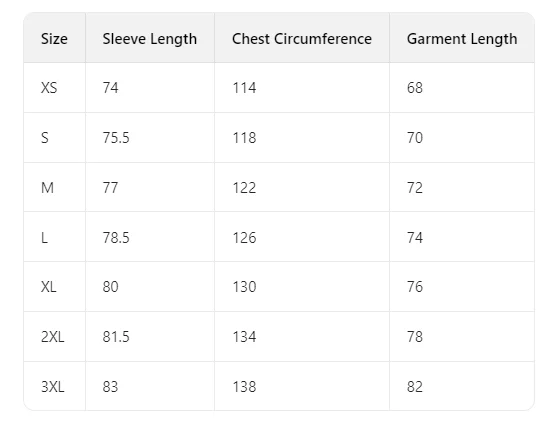Click the 2XL chest value 134
The image size is (554, 421).
[x=244, y=337]
